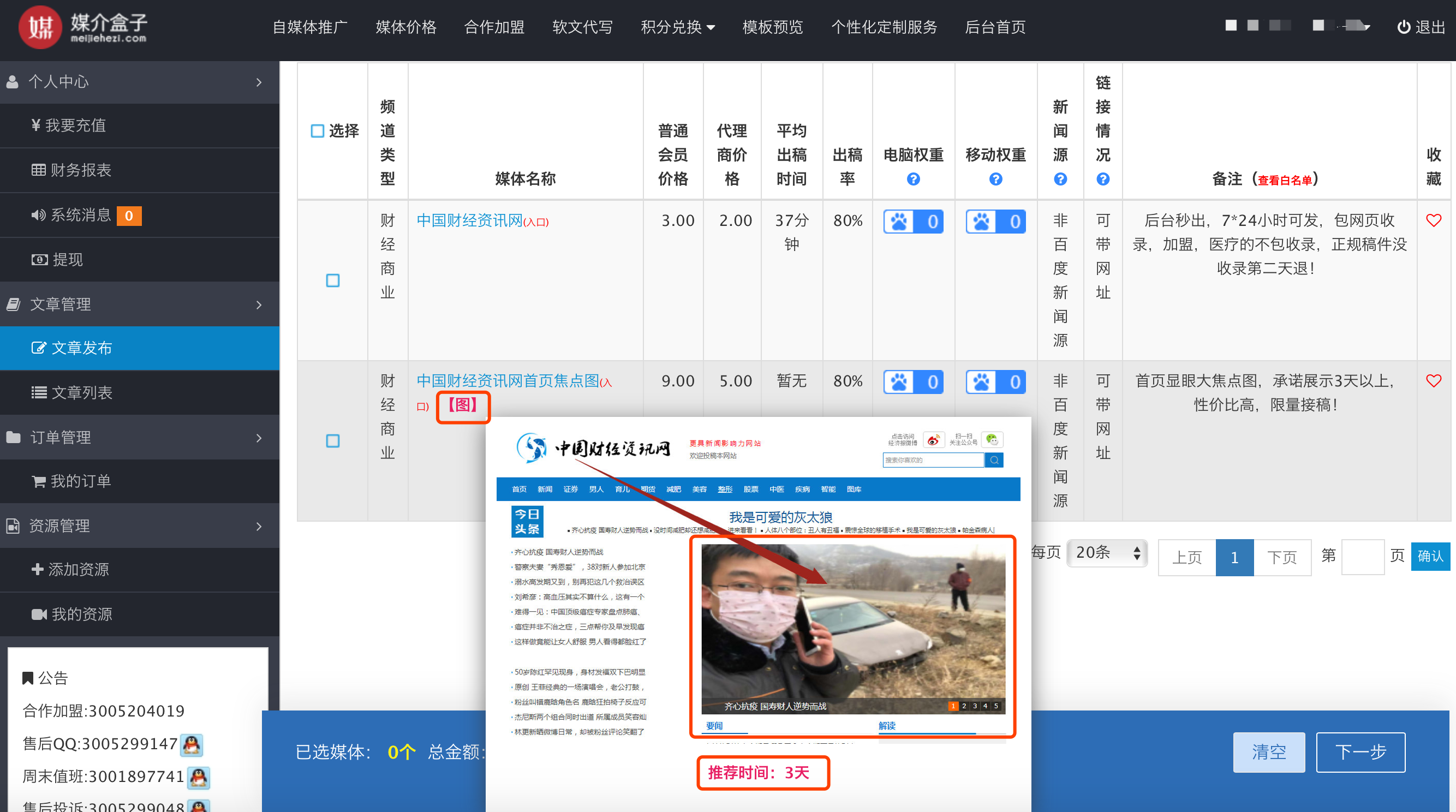Click the QQ penguin icon beside 售后QQ
Viewport: 1456px width, 812px height.
(x=192, y=744)
